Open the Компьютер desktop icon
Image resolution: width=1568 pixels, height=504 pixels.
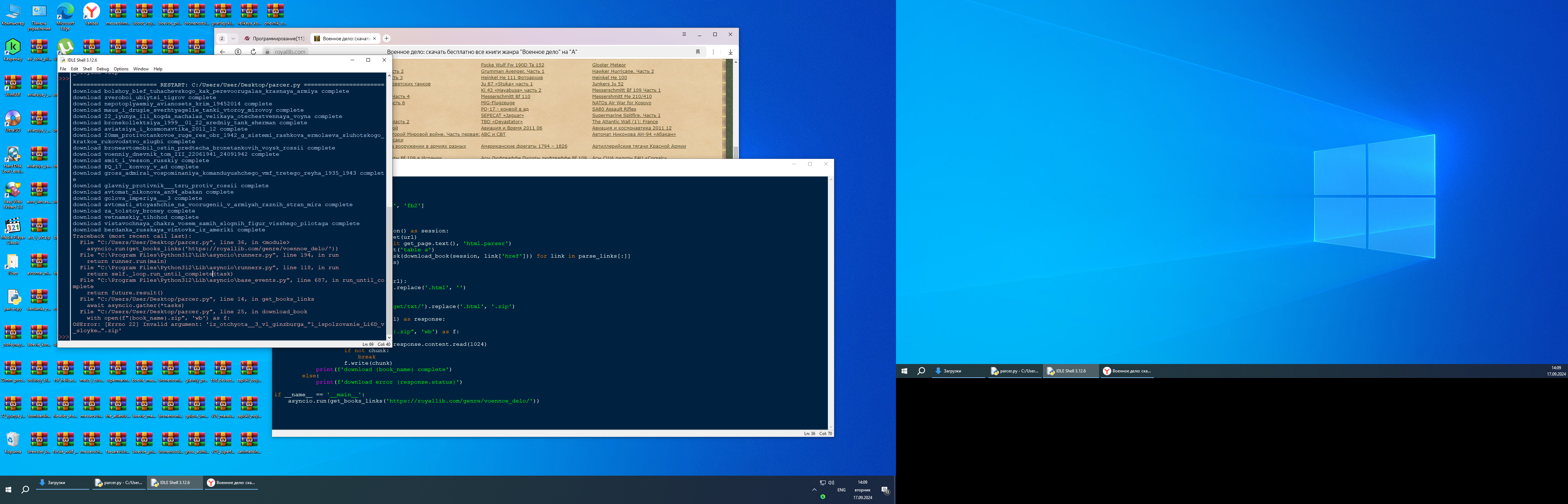pyautogui.click(x=13, y=15)
